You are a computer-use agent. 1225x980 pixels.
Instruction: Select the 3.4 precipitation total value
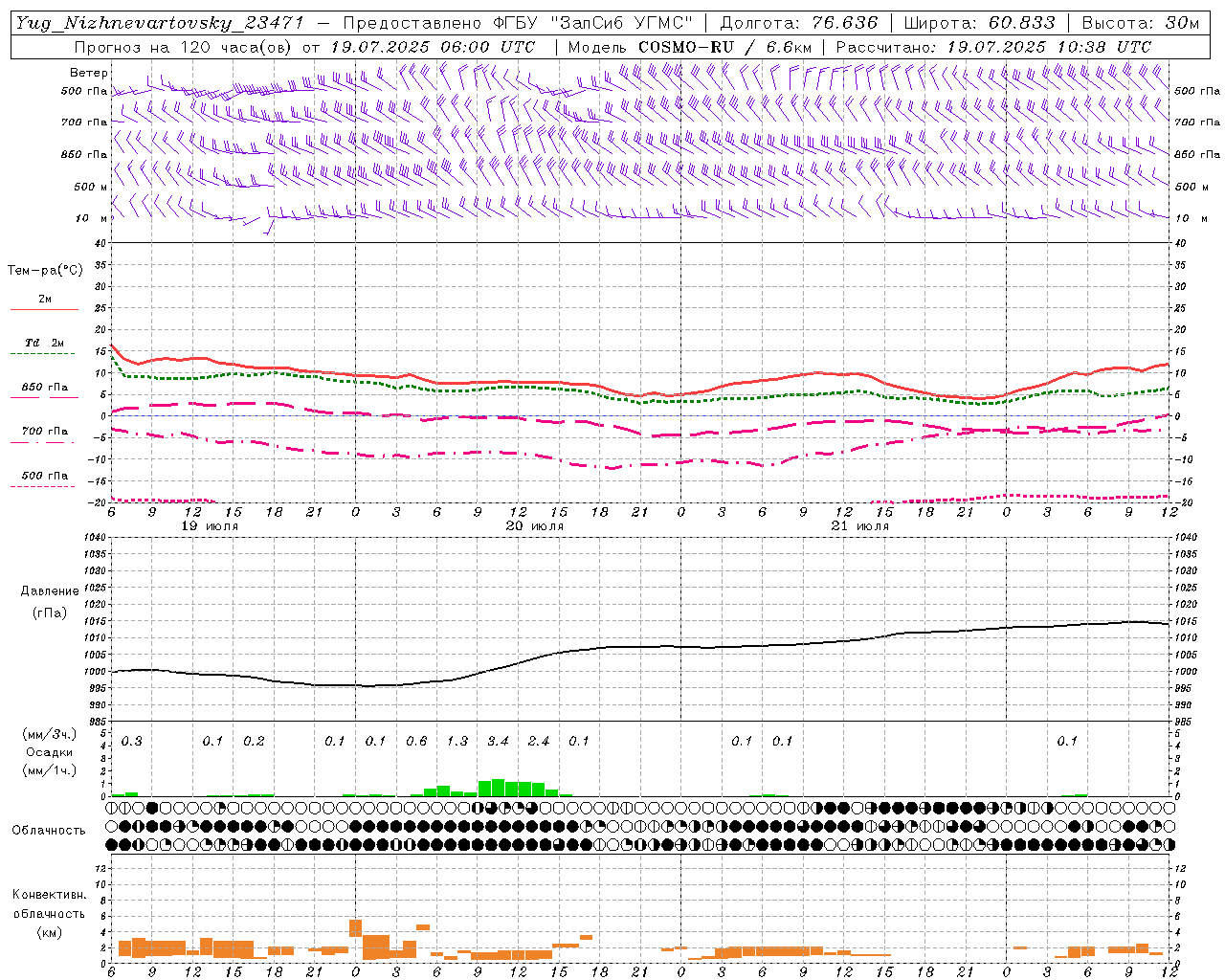(x=498, y=742)
